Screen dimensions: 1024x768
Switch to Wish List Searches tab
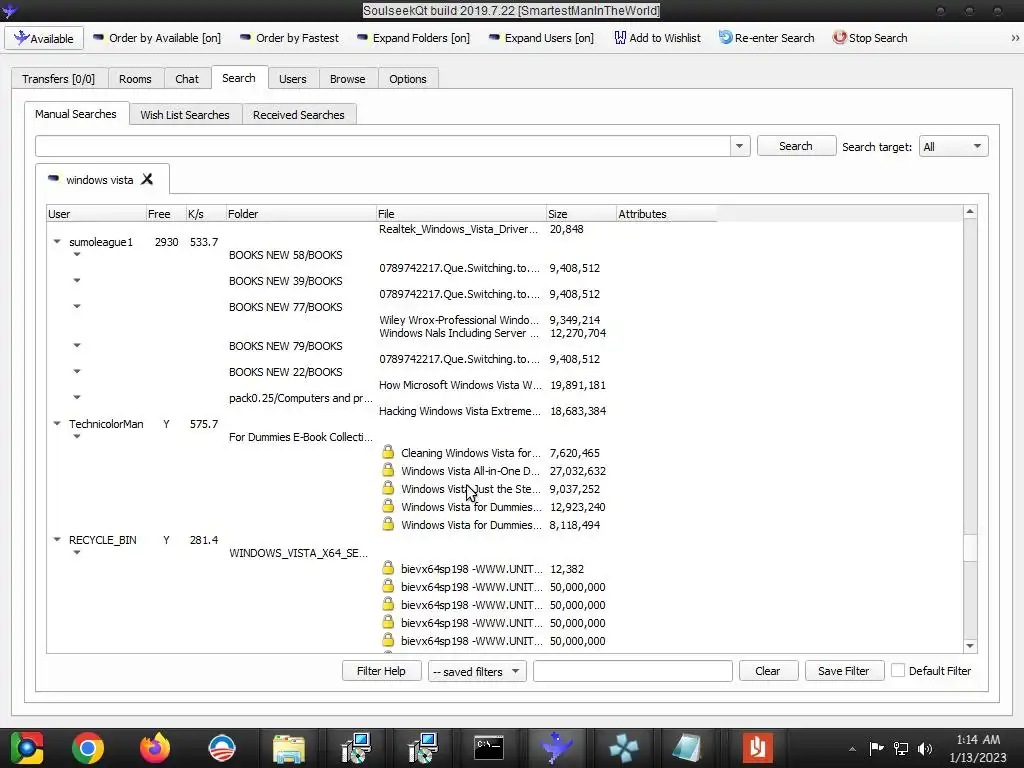[x=185, y=115]
